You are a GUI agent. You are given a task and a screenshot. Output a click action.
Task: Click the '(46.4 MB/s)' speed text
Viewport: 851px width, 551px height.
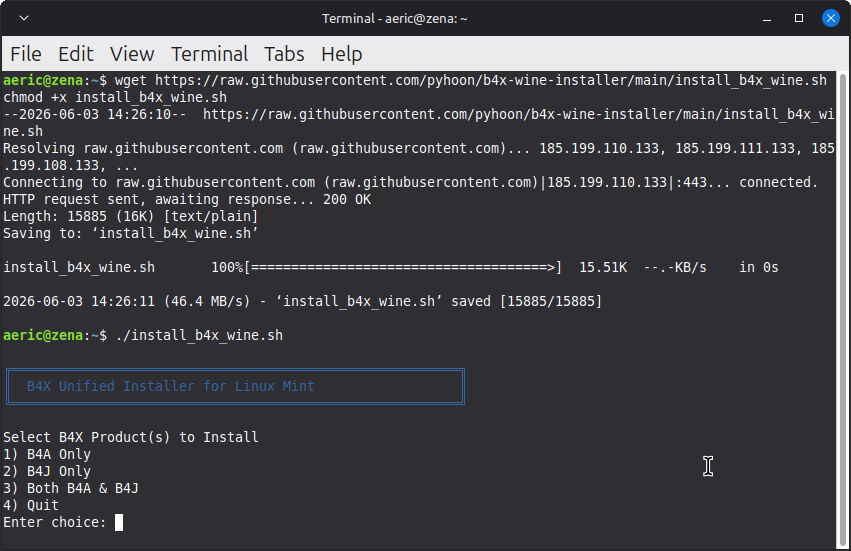[x=207, y=301]
